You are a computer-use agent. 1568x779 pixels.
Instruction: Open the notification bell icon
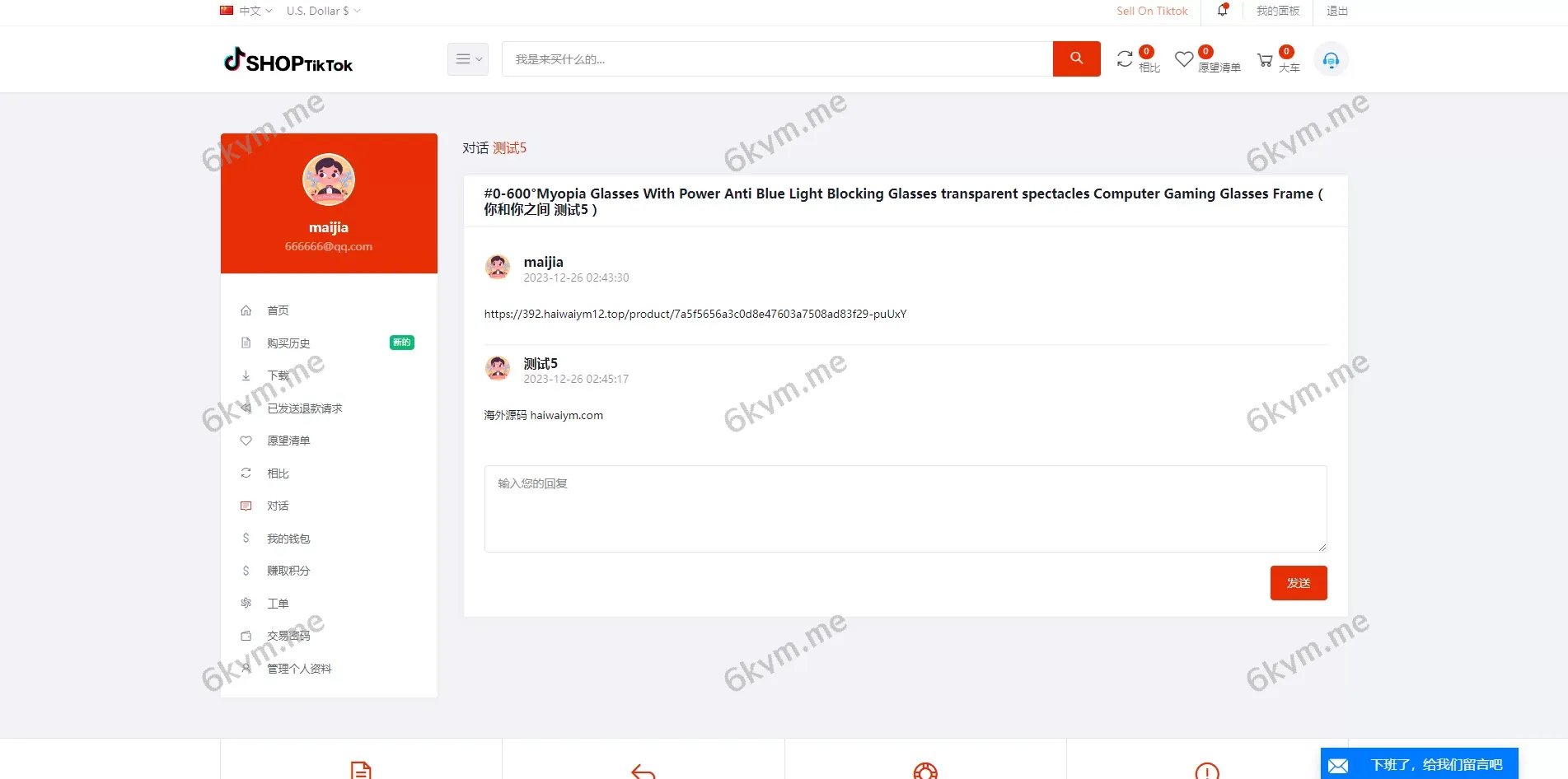tap(1223, 11)
